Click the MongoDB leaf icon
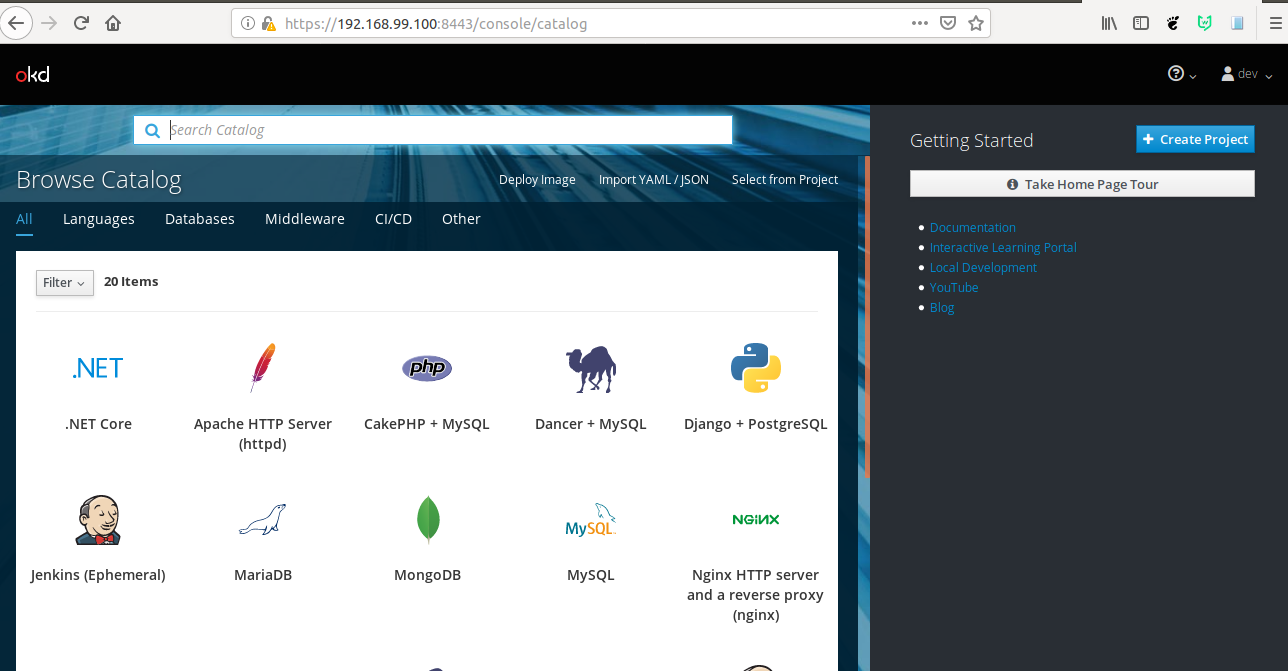 428,520
